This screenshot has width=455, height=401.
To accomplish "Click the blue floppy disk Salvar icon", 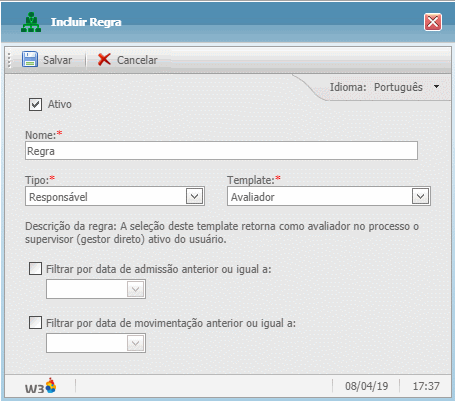I will click(30, 60).
